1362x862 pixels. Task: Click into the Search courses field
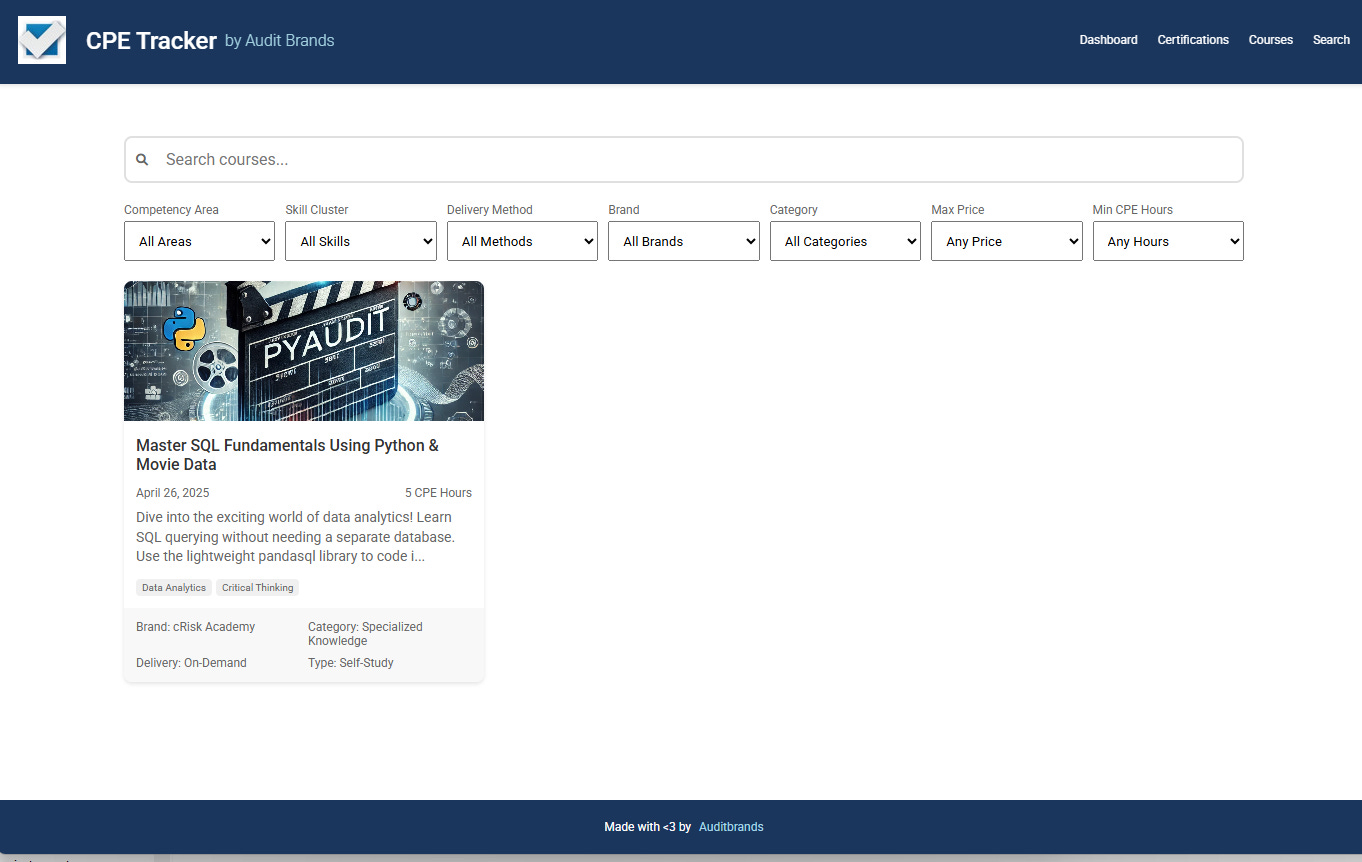point(684,160)
